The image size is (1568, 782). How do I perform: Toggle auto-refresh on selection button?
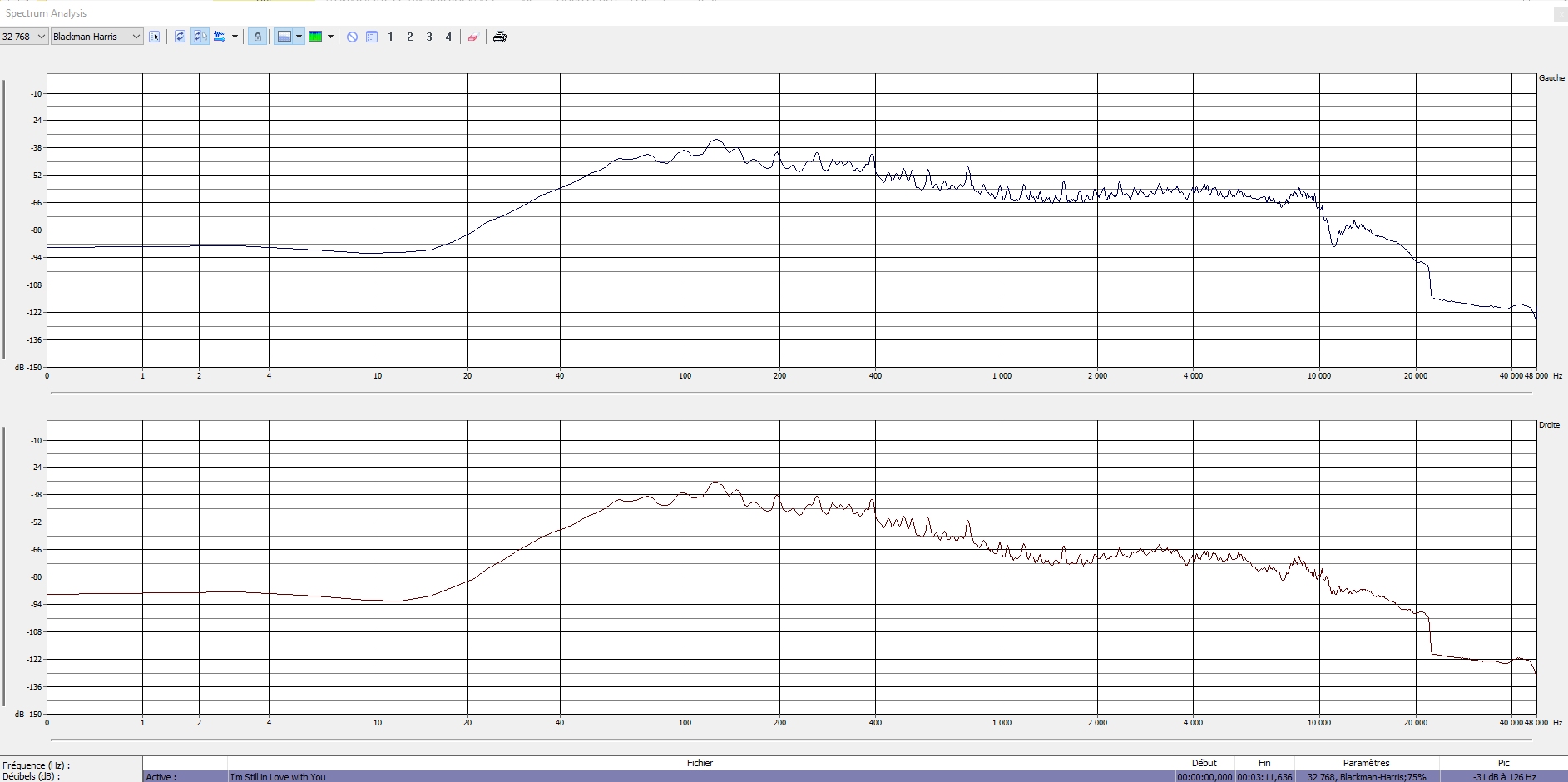click(200, 37)
